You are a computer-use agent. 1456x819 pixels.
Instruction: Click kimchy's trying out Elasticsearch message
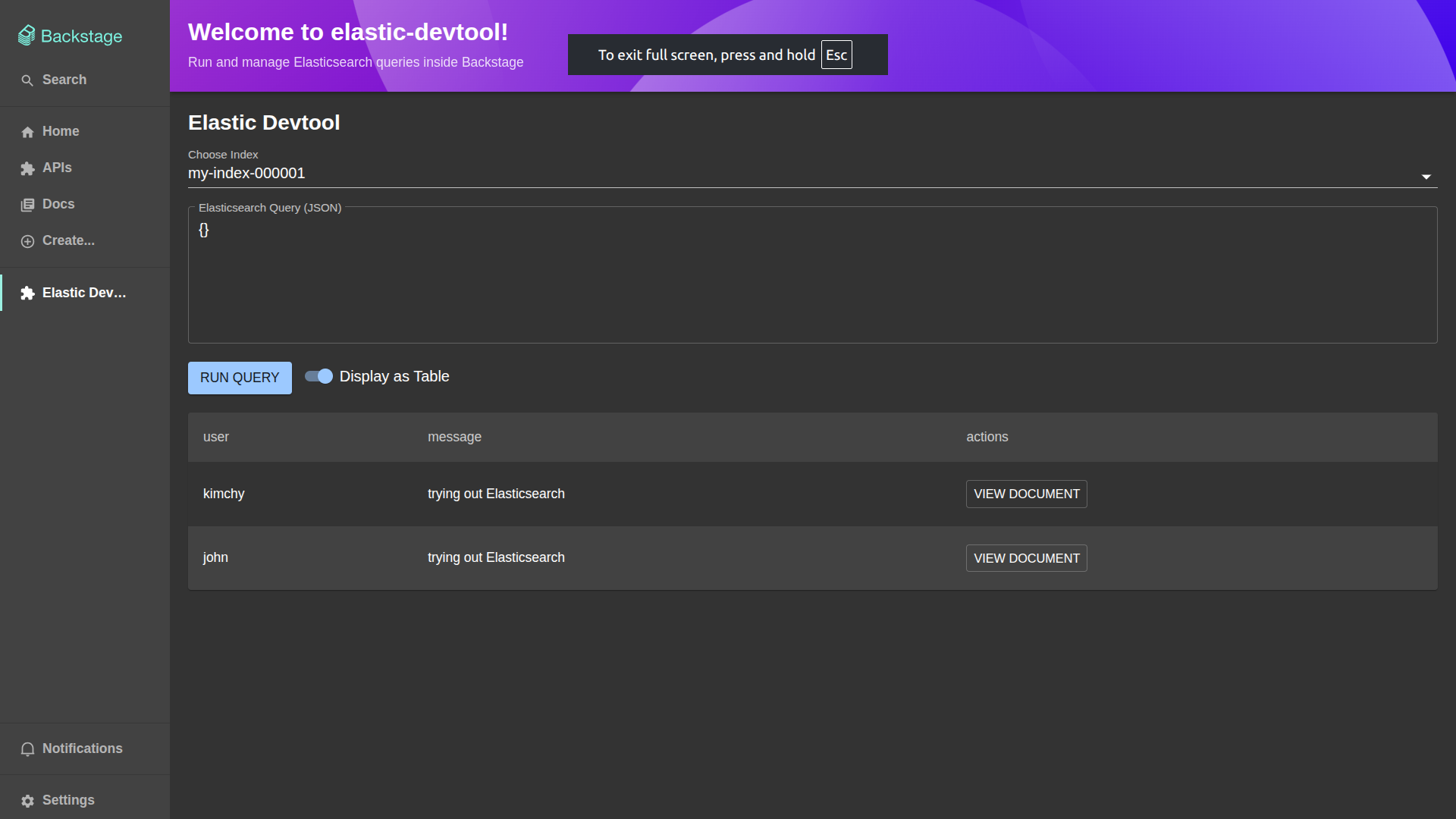tap(496, 494)
